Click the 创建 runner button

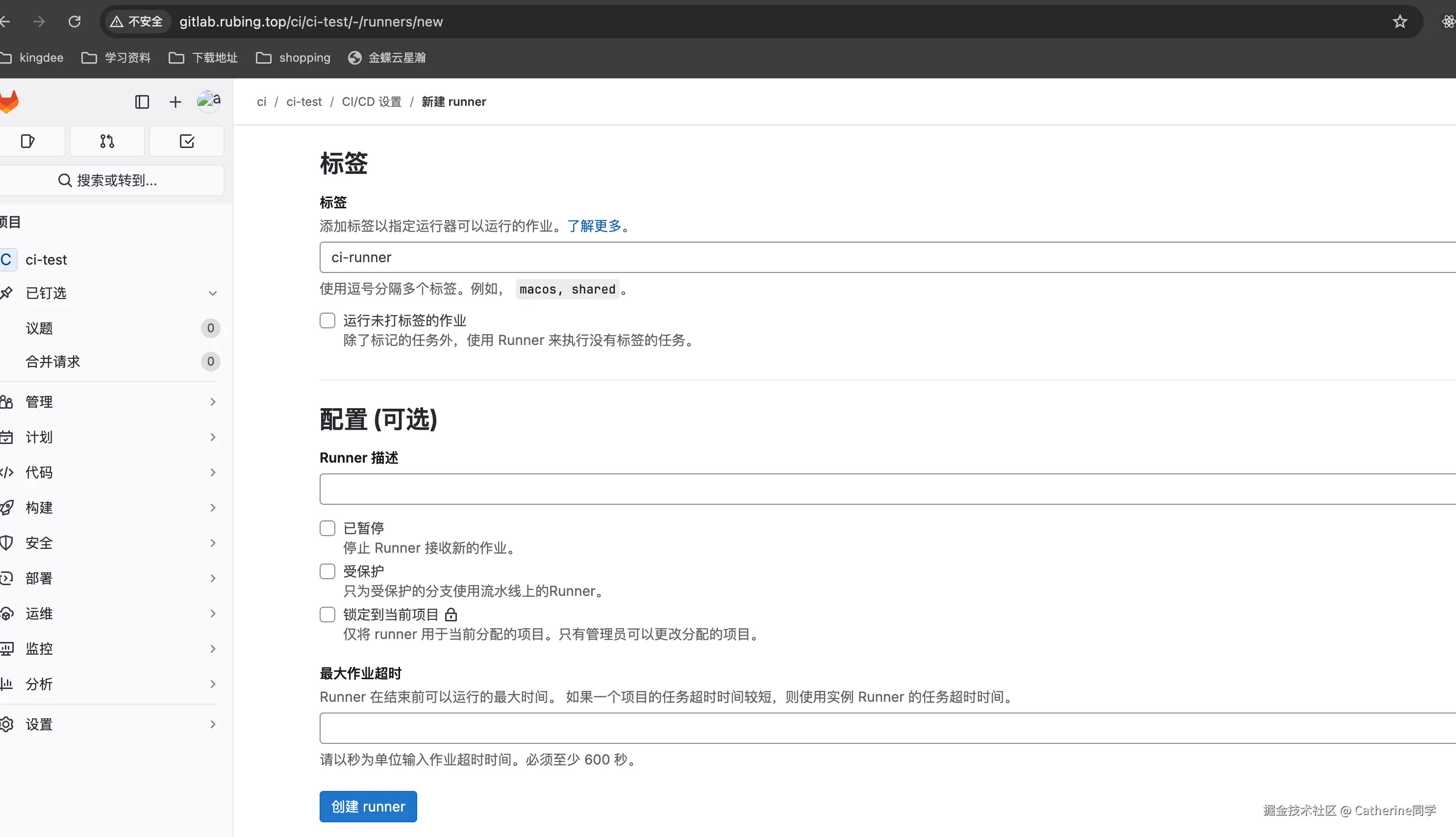pos(368,807)
